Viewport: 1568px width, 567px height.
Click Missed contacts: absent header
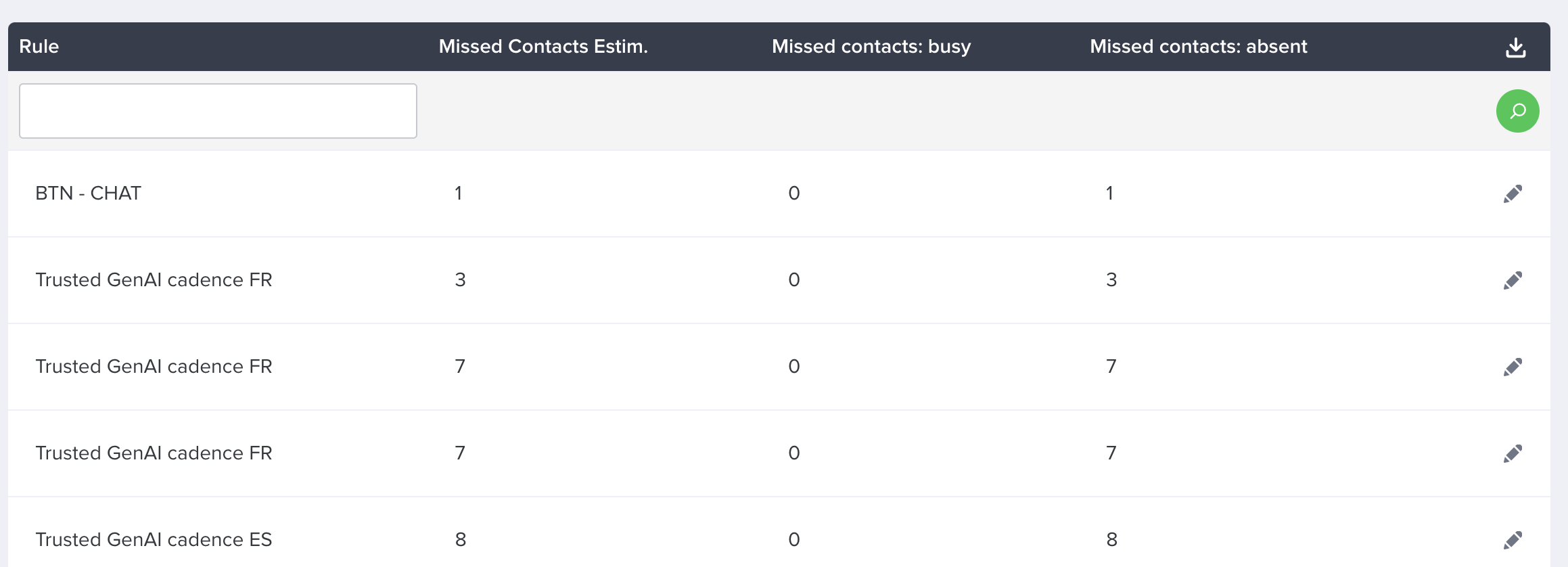click(x=1199, y=47)
